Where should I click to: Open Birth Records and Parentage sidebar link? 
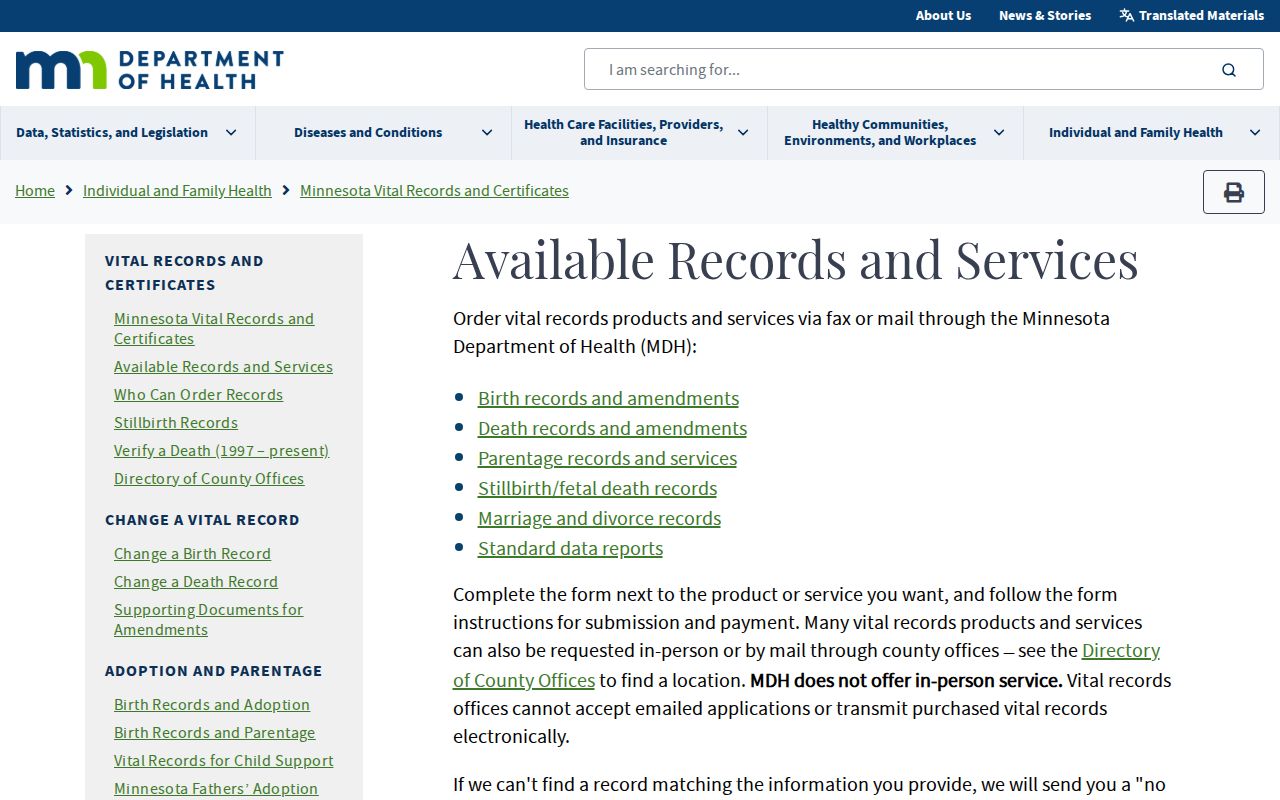pos(214,733)
